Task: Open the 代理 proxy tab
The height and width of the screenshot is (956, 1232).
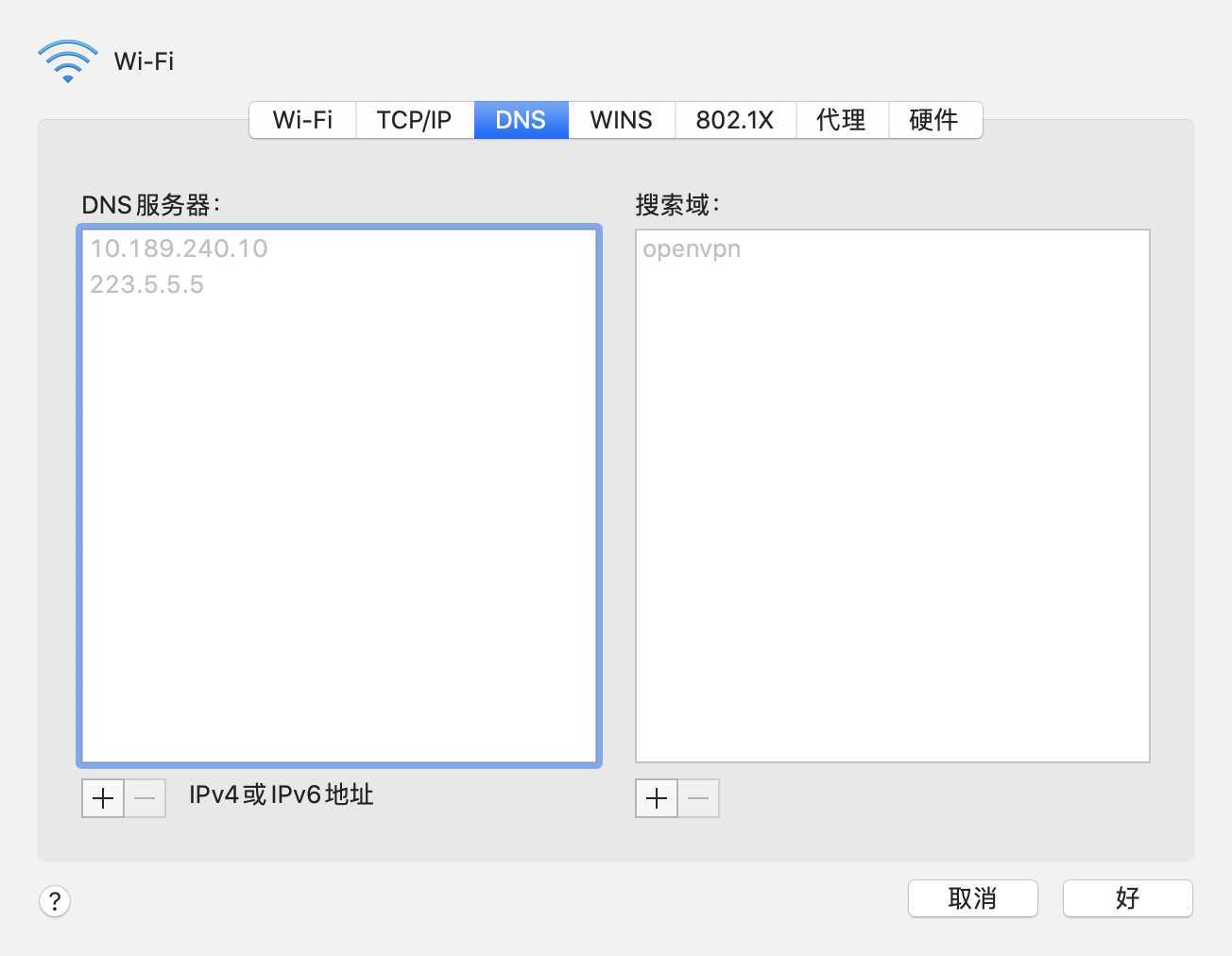Action: [x=842, y=120]
